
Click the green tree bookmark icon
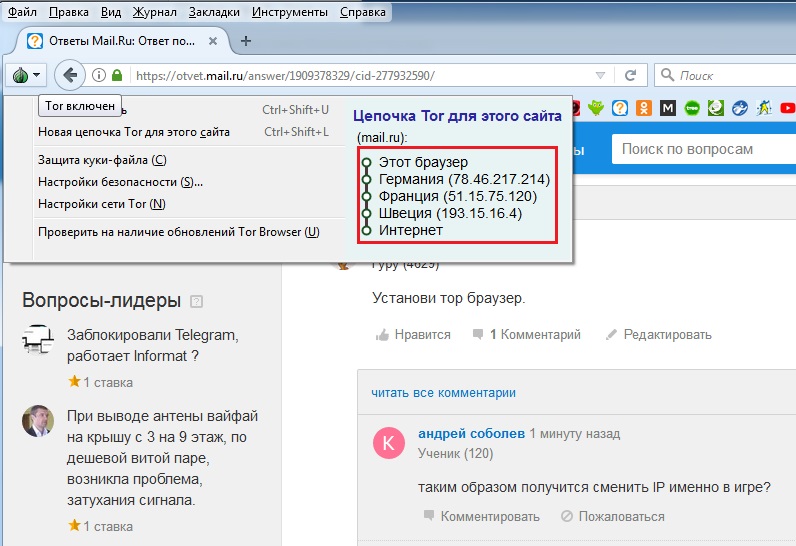tap(692, 108)
